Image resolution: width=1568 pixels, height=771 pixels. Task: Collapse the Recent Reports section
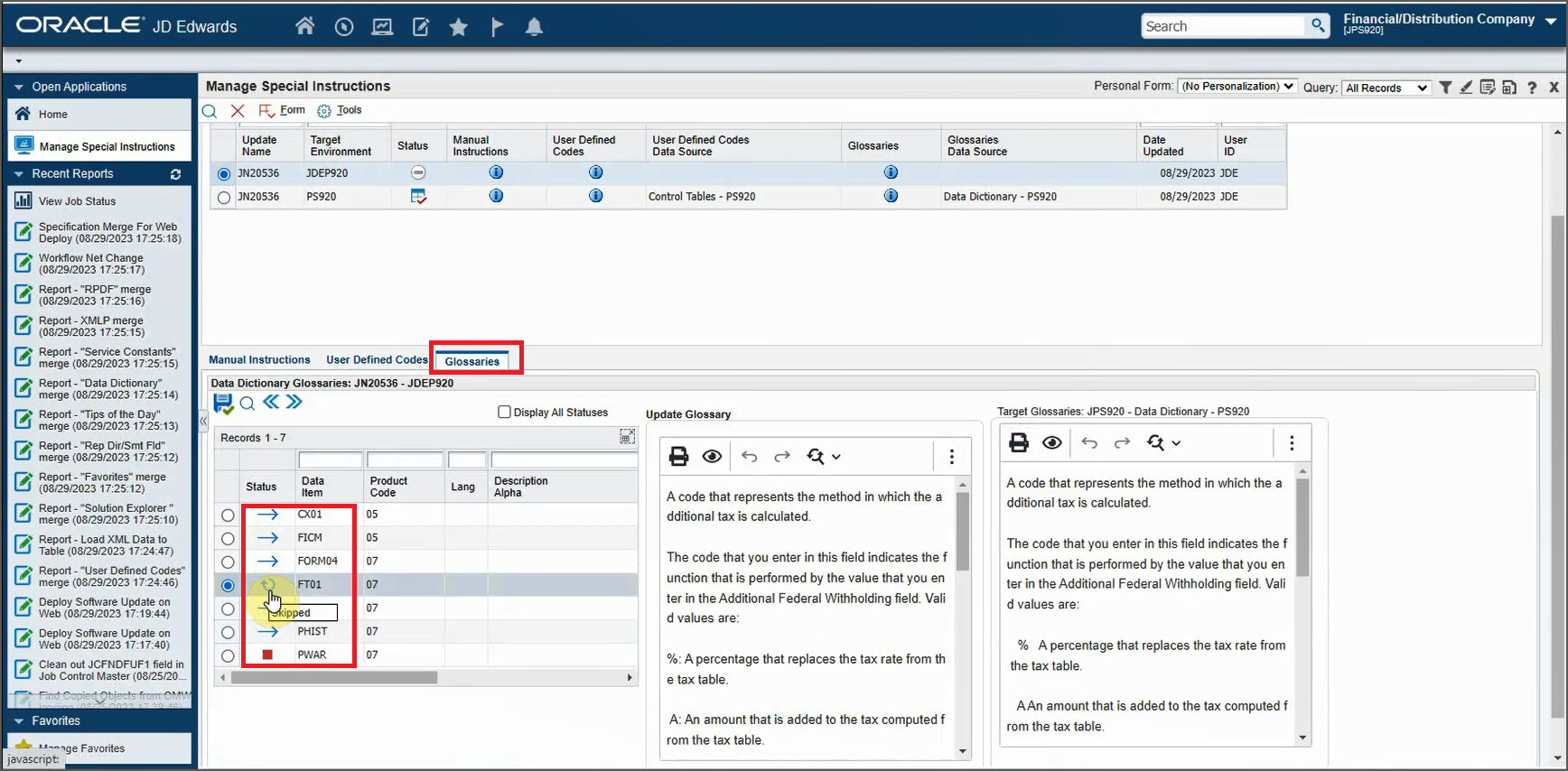point(19,174)
